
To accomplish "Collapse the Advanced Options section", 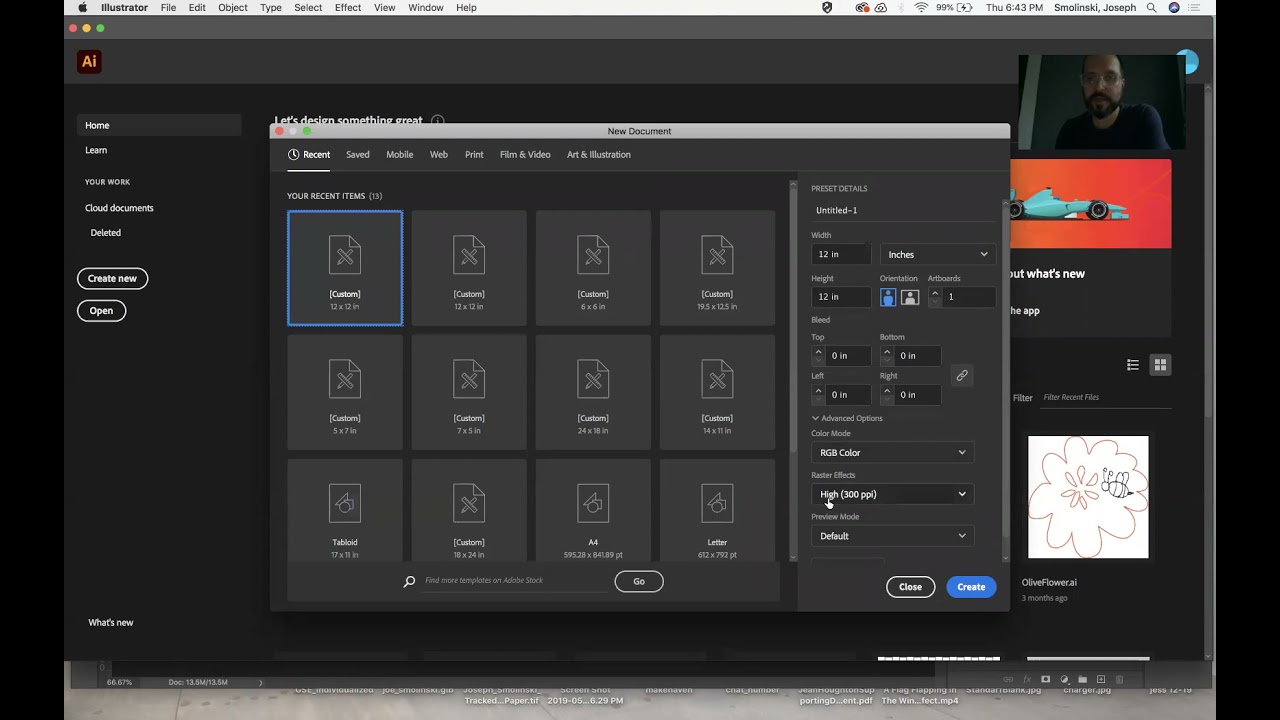I will coord(847,418).
